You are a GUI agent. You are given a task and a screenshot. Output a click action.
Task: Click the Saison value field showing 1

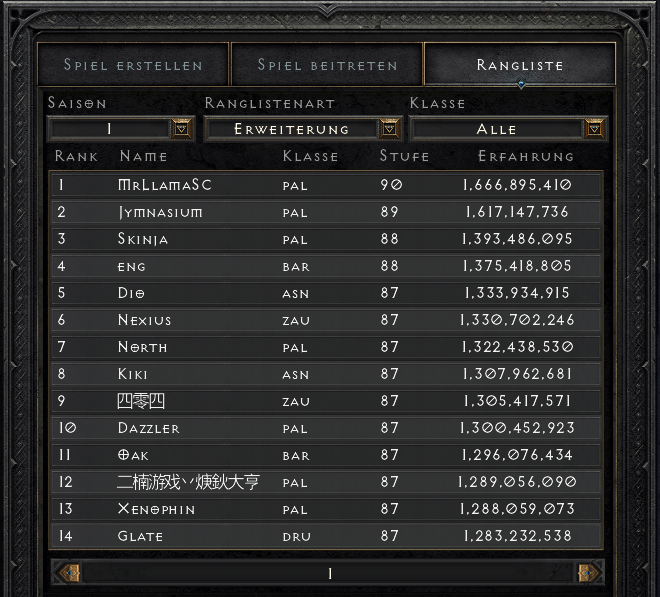point(109,129)
